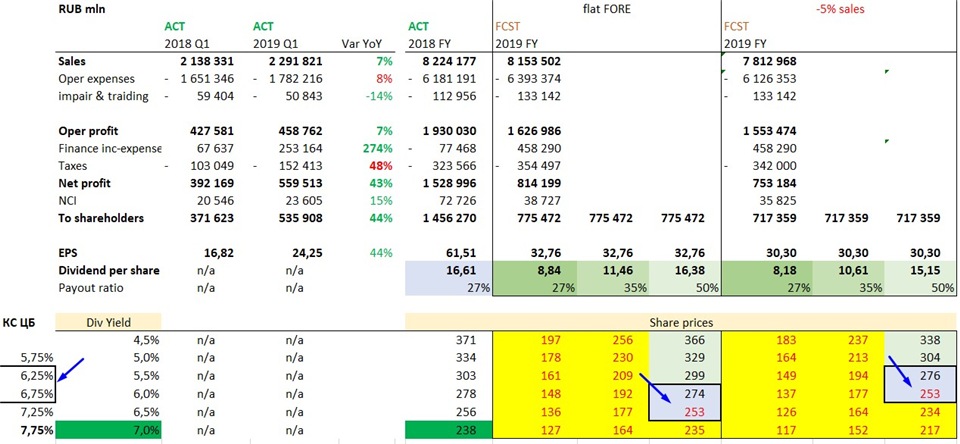This screenshot has height=444, width=960.
Task: Click the boxed 6,25% rate cell
Action: point(28,374)
